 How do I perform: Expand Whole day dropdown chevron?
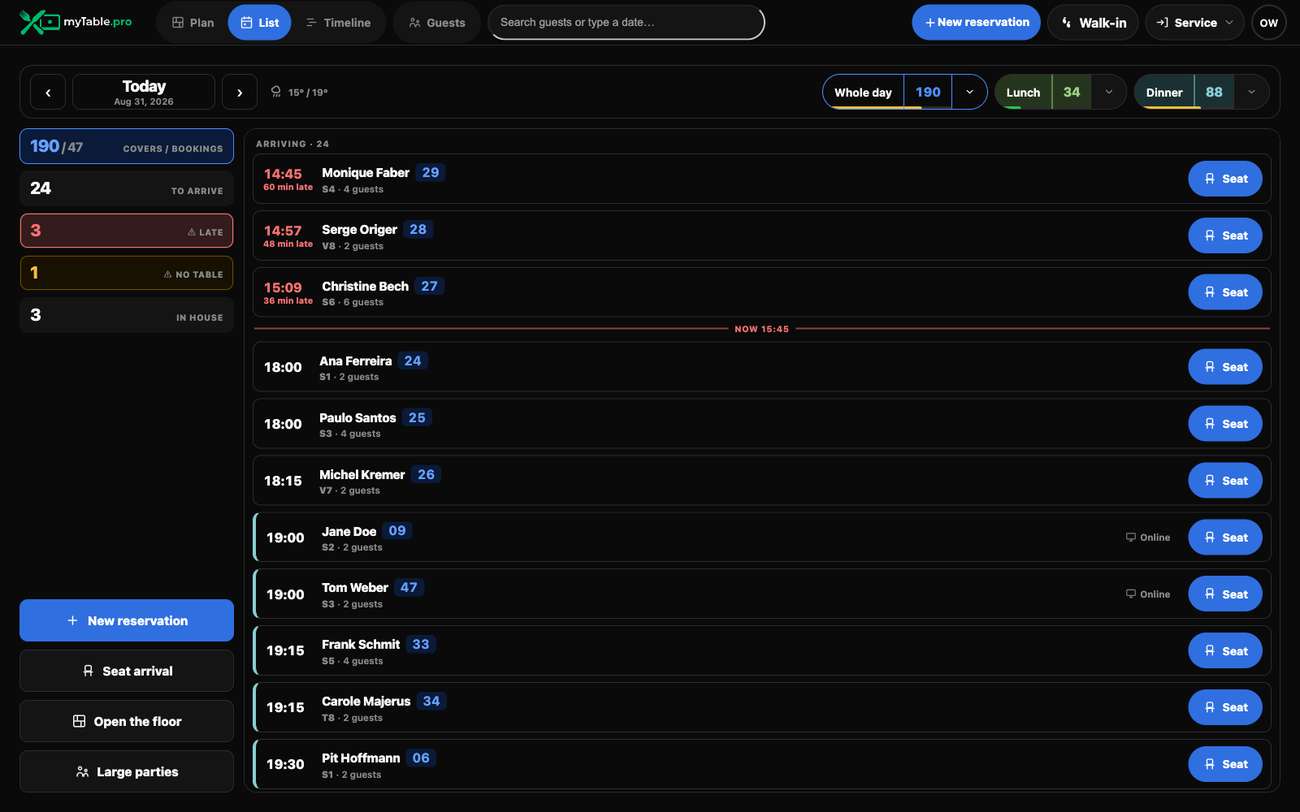[x=969, y=92]
